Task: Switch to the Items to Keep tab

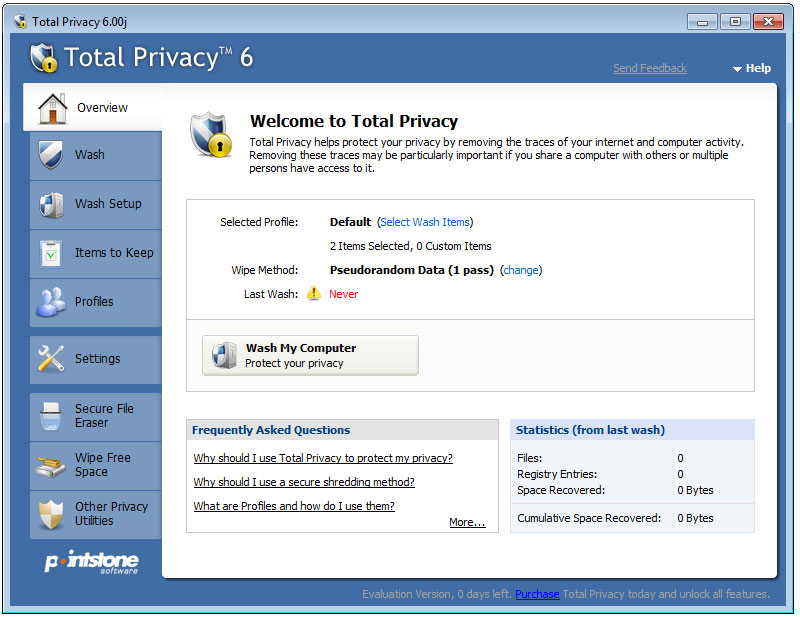Action: point(114,253)
